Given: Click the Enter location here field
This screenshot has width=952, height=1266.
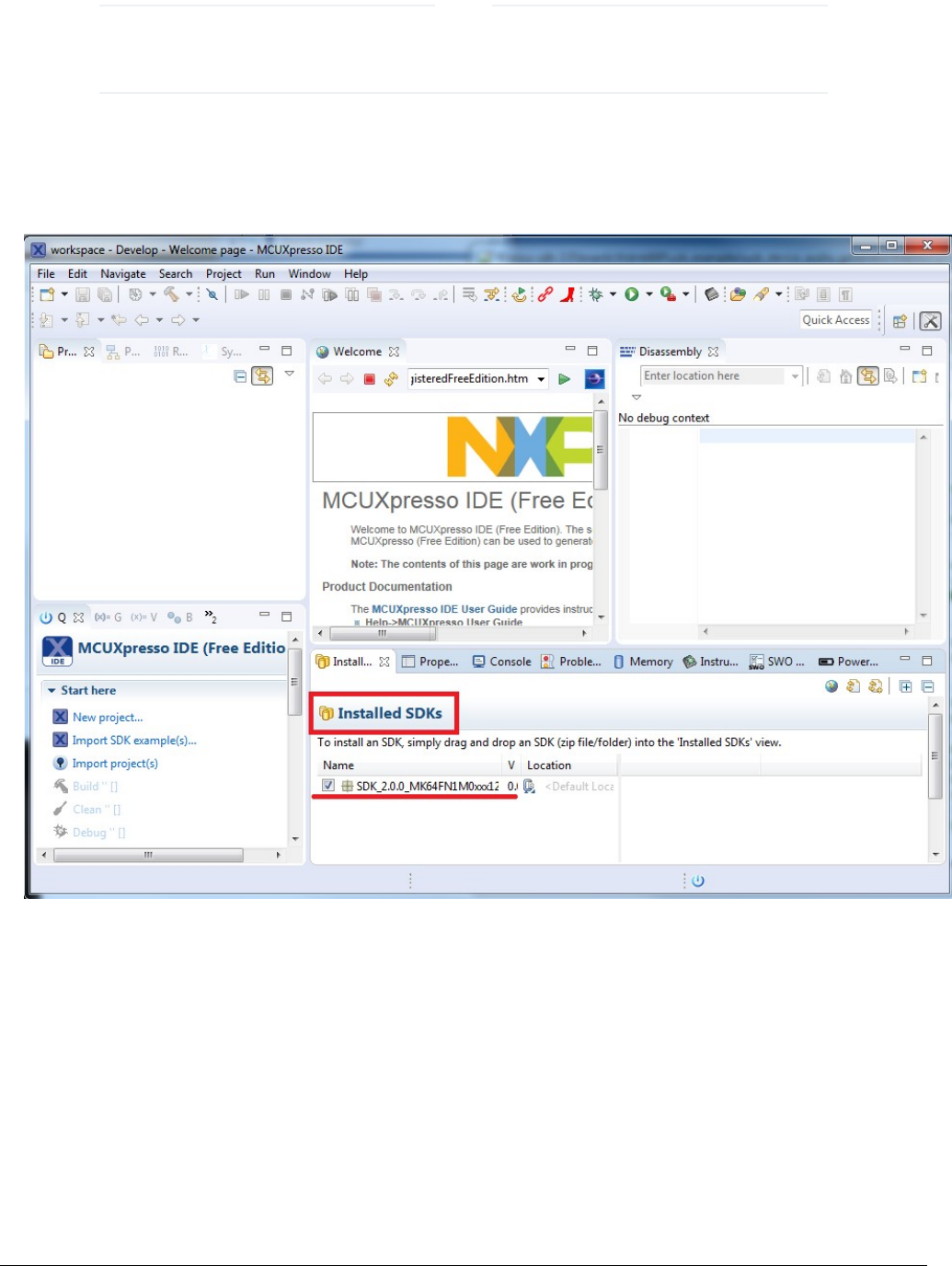Looking at the screenshot, I should pyautogui.click(x=714, y=376).
